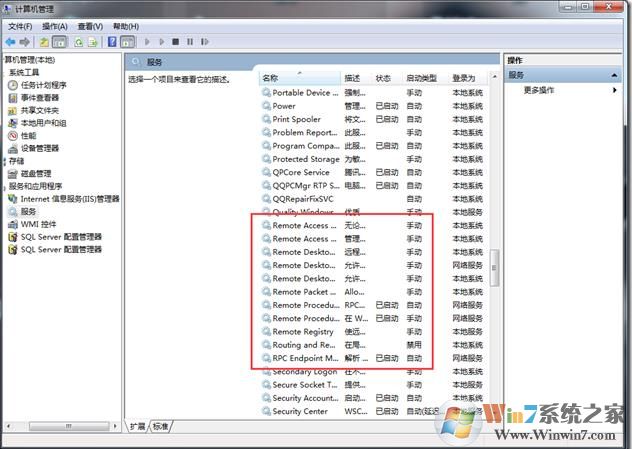Sort by 启动类型 column header
The image size is (632, 449).
pyautogui.click(x=426, y=78)
